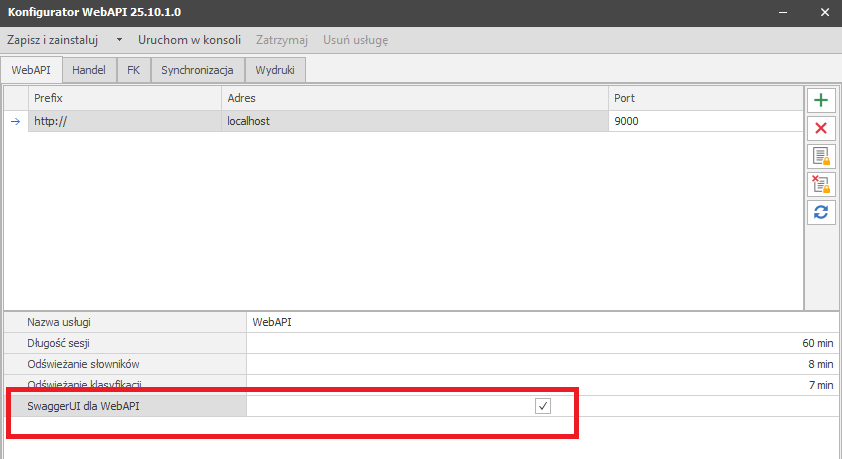Click the Adres cell with localhost

[x=414, y=121]
